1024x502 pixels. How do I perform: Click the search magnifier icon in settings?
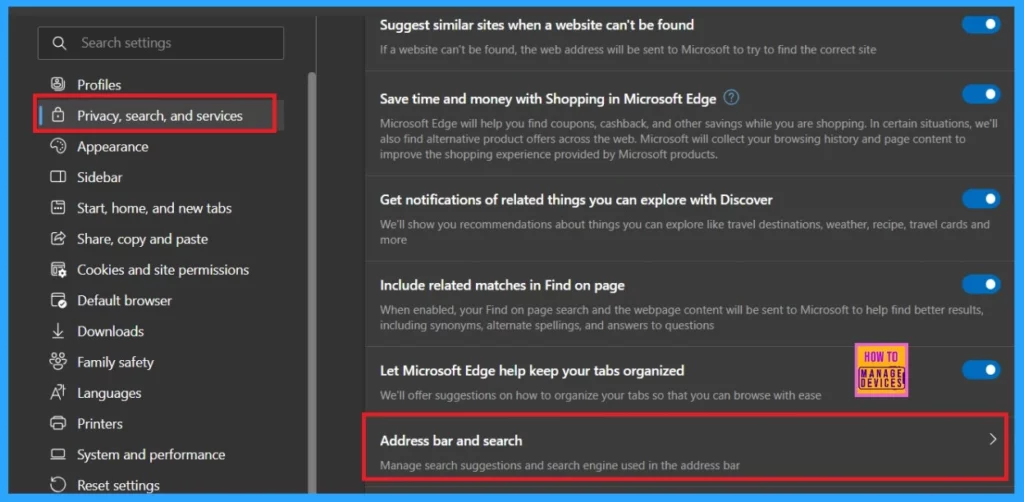pyautogui.click(x=59, y=43)
